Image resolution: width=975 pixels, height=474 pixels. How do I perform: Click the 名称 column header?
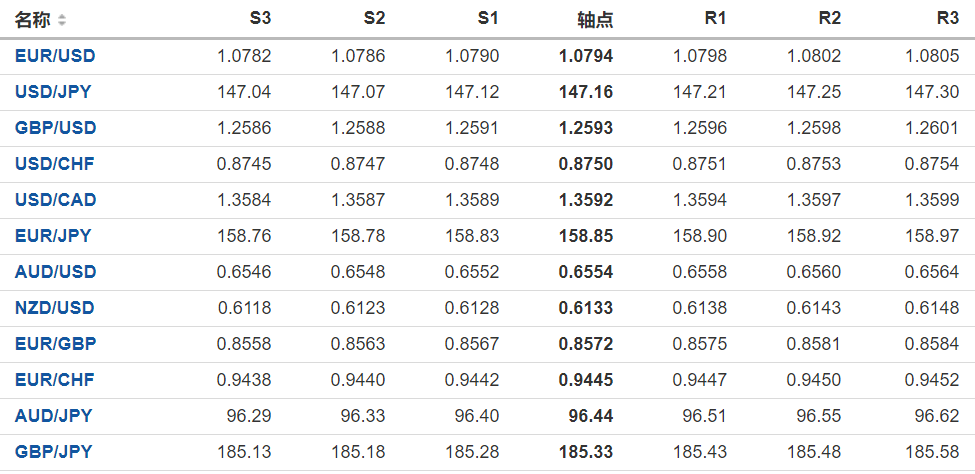[x=31, y=19]
